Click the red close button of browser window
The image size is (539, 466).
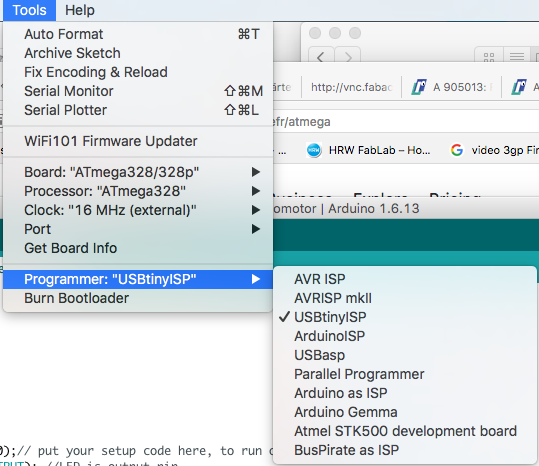point(315,33)
